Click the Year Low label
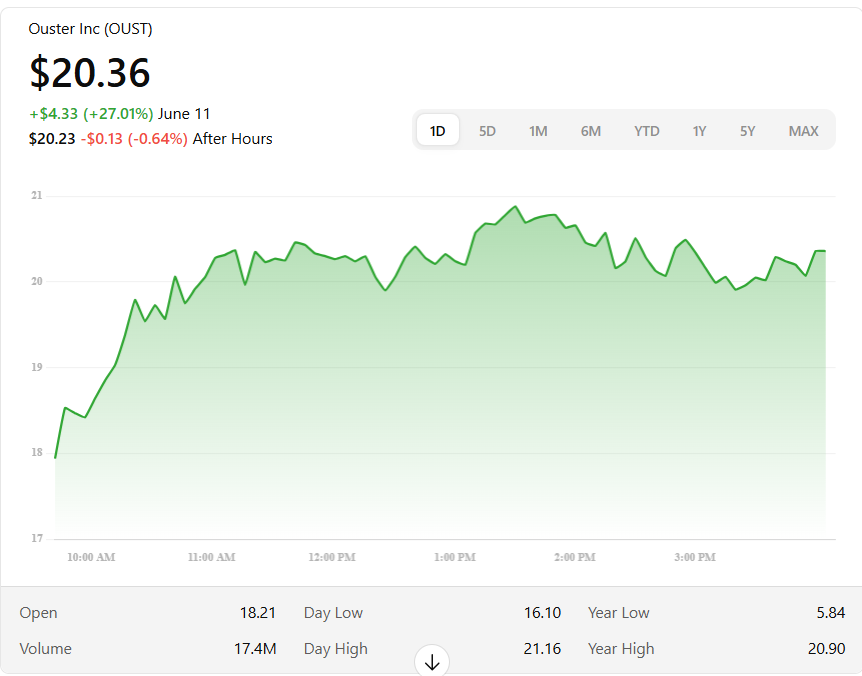862x676 pixels. 618,612
